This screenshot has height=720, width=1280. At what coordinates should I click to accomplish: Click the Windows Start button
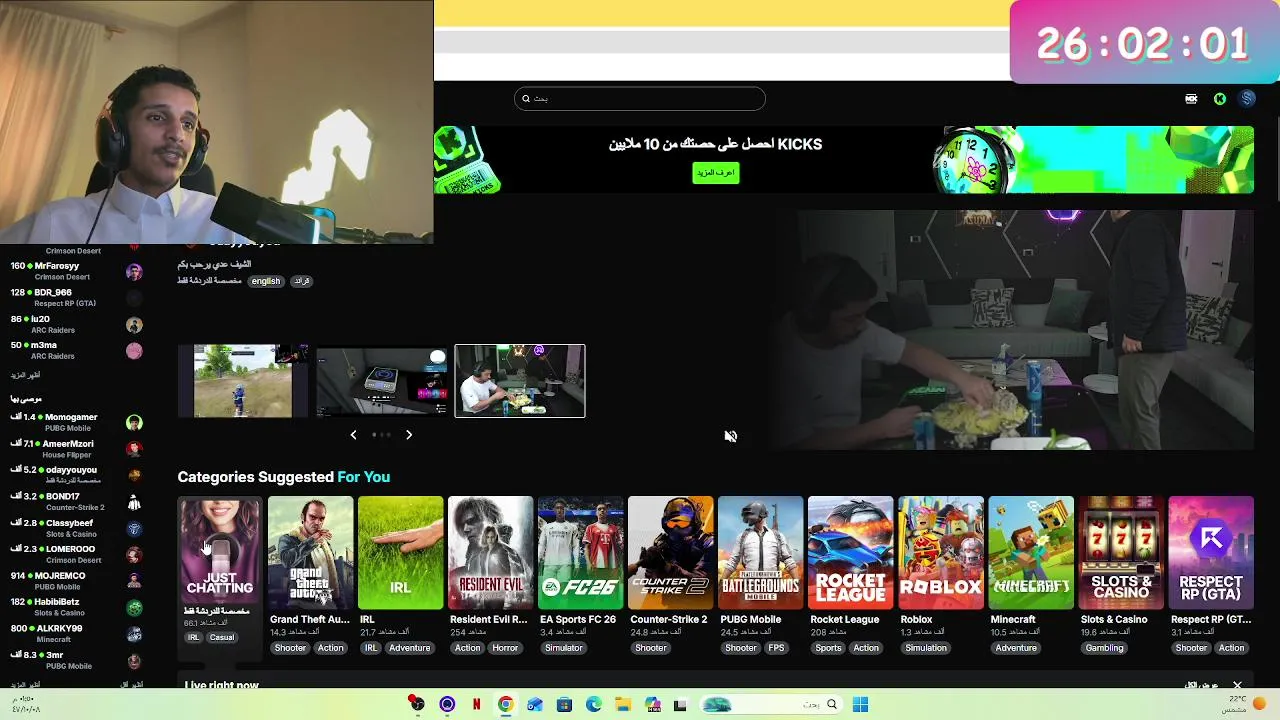point(860,705)
